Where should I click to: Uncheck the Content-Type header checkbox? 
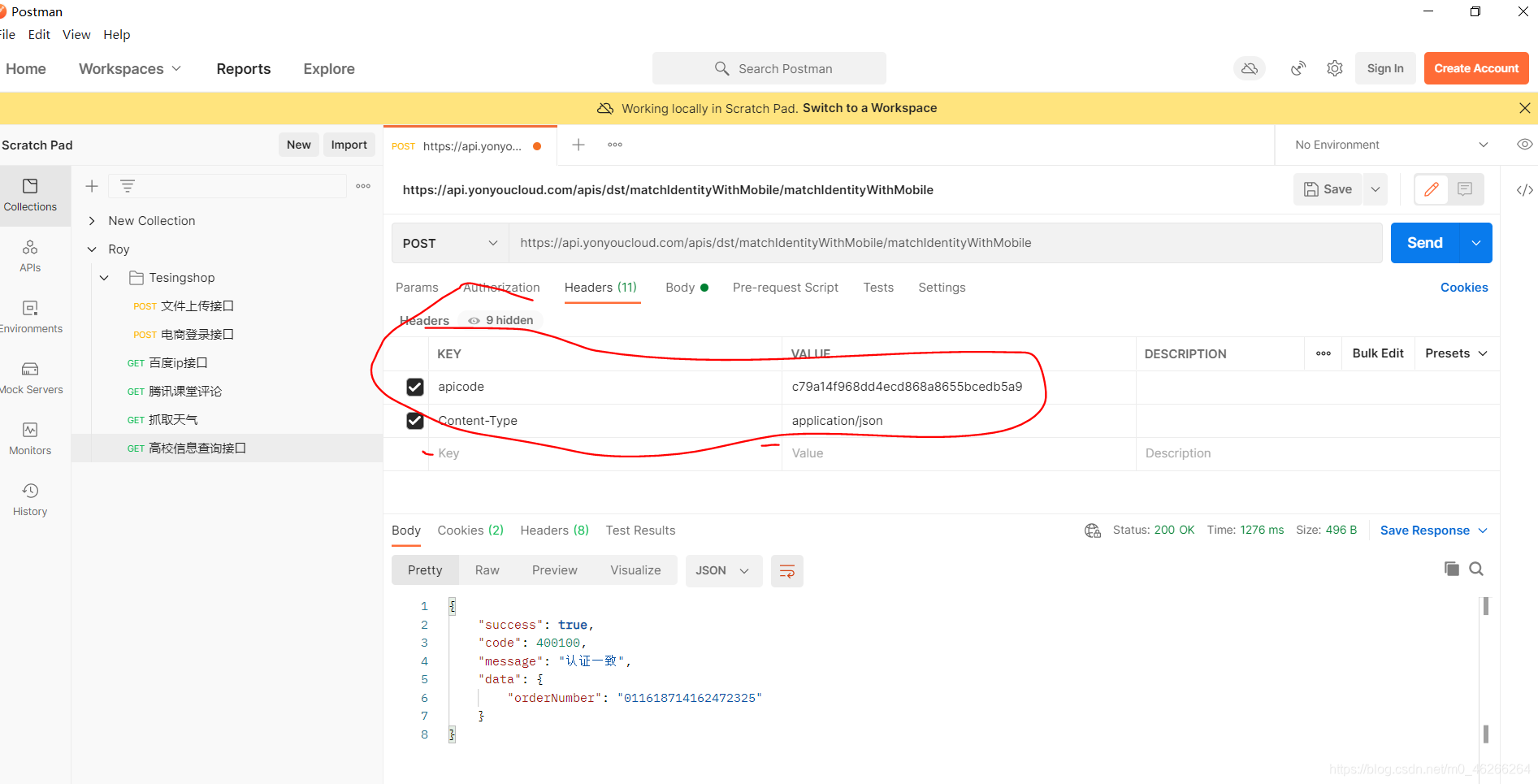click(x=415, y=421)
